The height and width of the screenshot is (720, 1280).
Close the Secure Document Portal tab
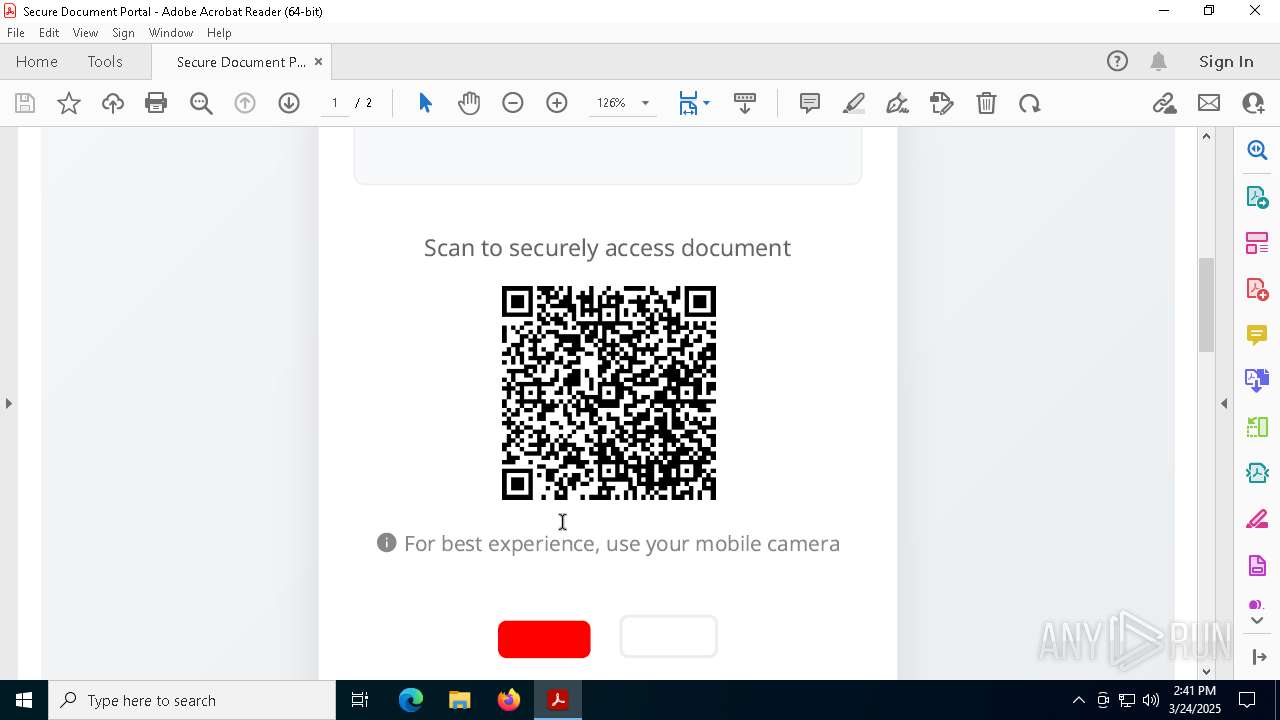click(x=318, y=62)
